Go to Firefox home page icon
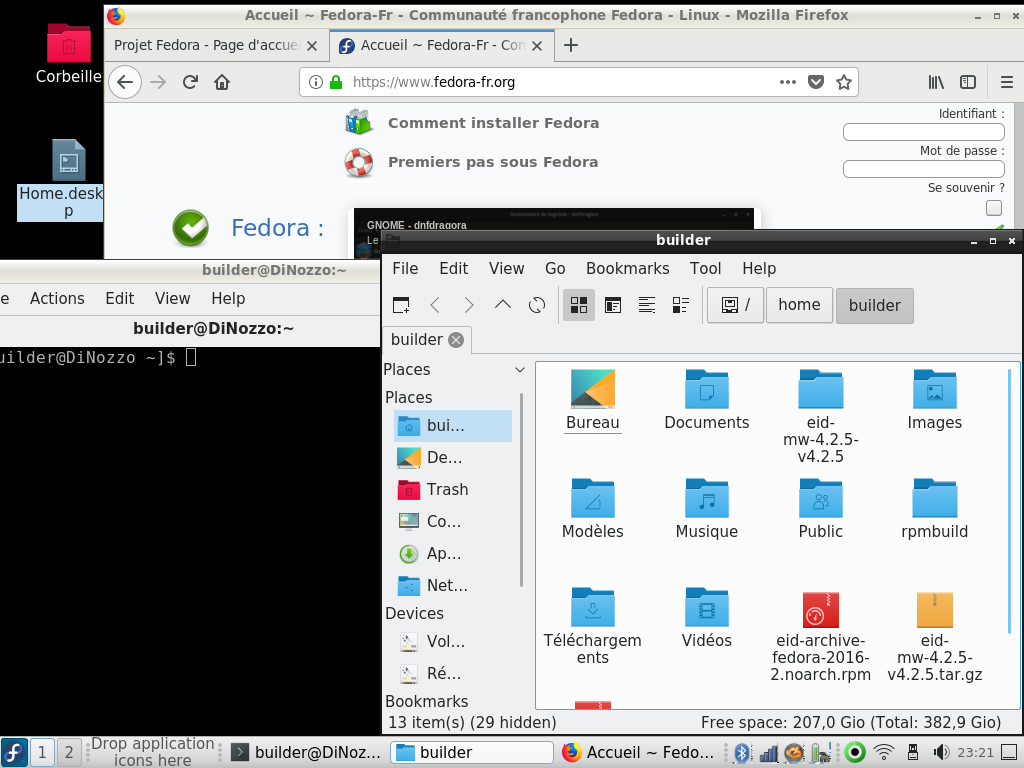 pos(222,82)
